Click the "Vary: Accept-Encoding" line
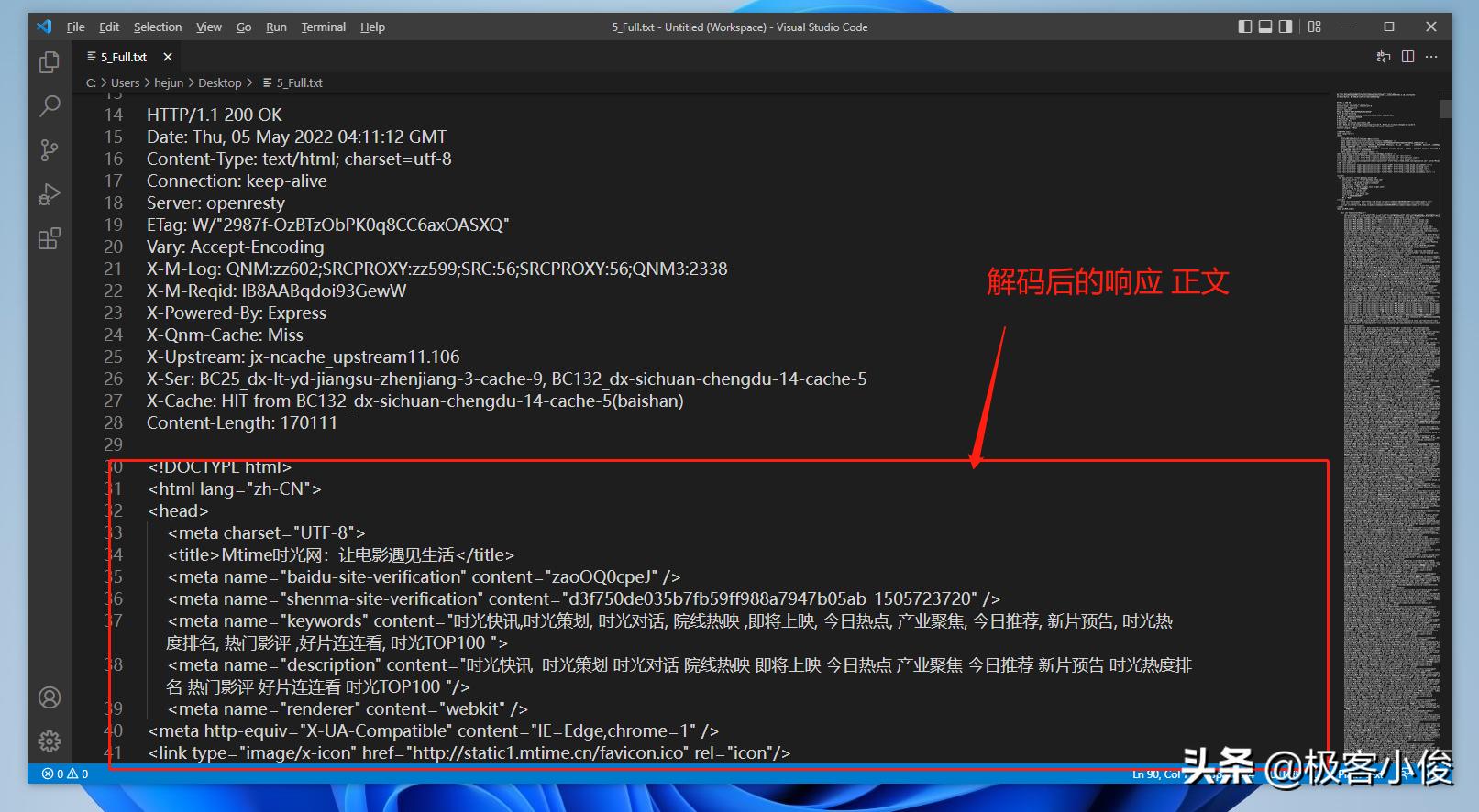Viewport: 1479px width, 812px height. click(235, 247)
